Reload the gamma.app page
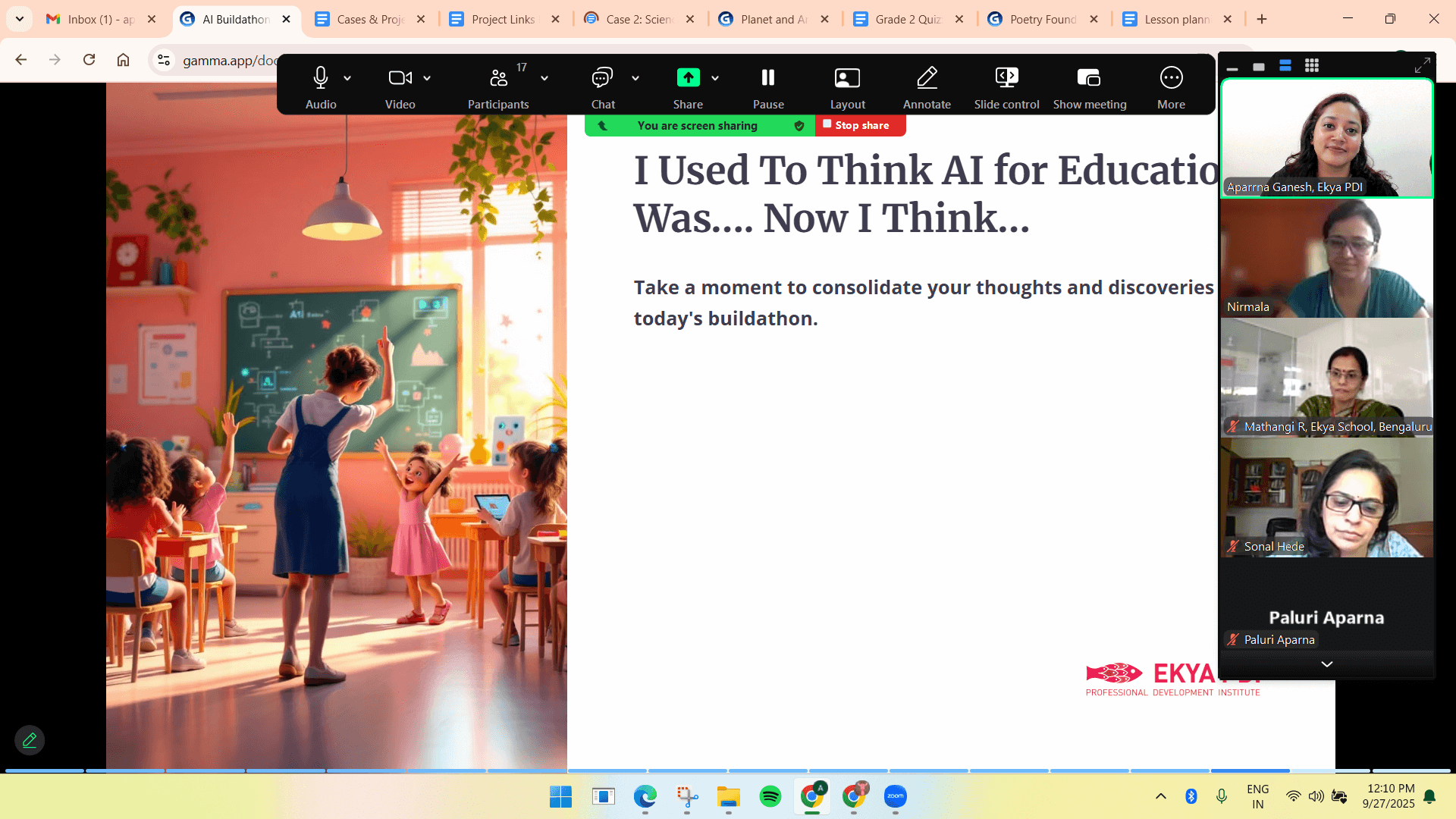The width and height of the screenshot is (1456, 819). (x=89, y=60)
